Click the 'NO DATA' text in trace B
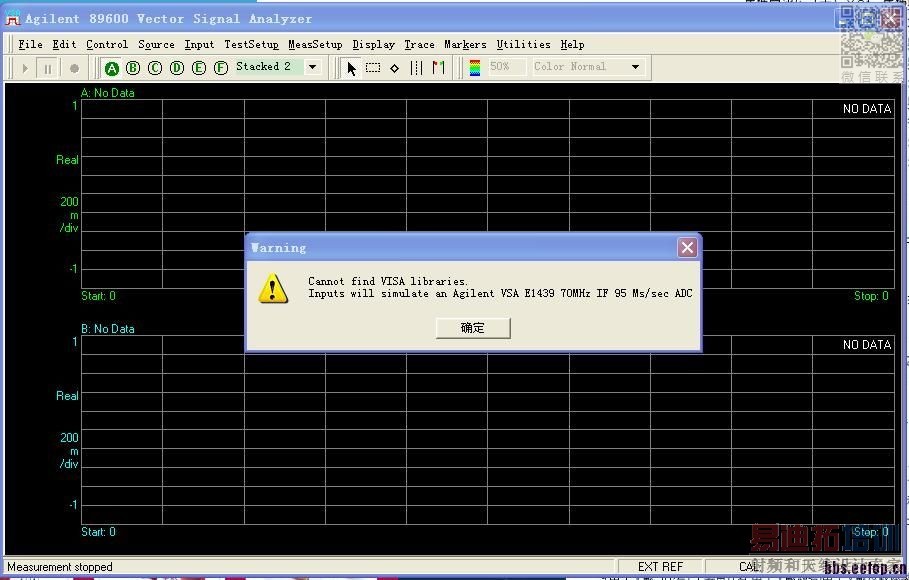This screenshot has width=909, height=580. pyautogui.click(x=867, y=345)
